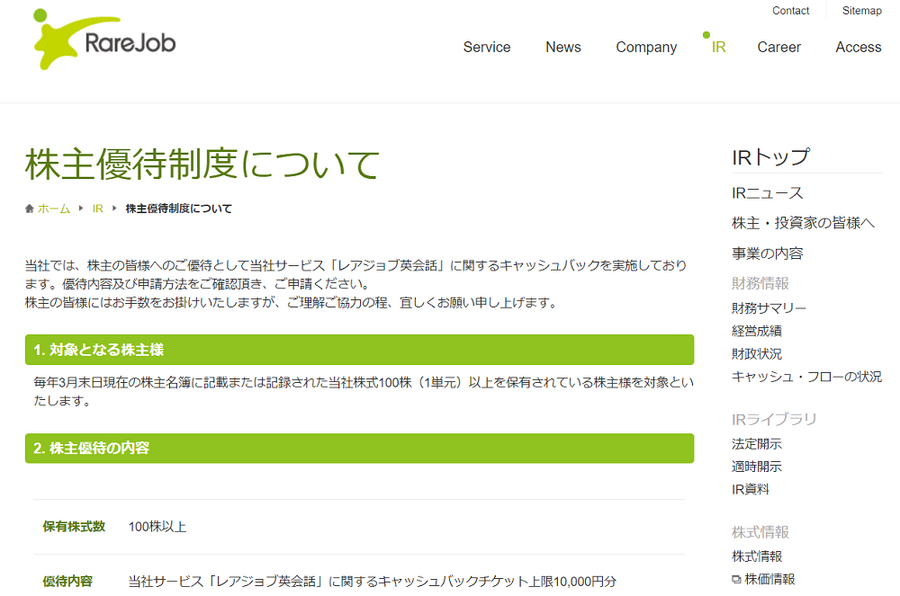
Task: Click the external link icon beside 株価情報
Action: point(736,580)
